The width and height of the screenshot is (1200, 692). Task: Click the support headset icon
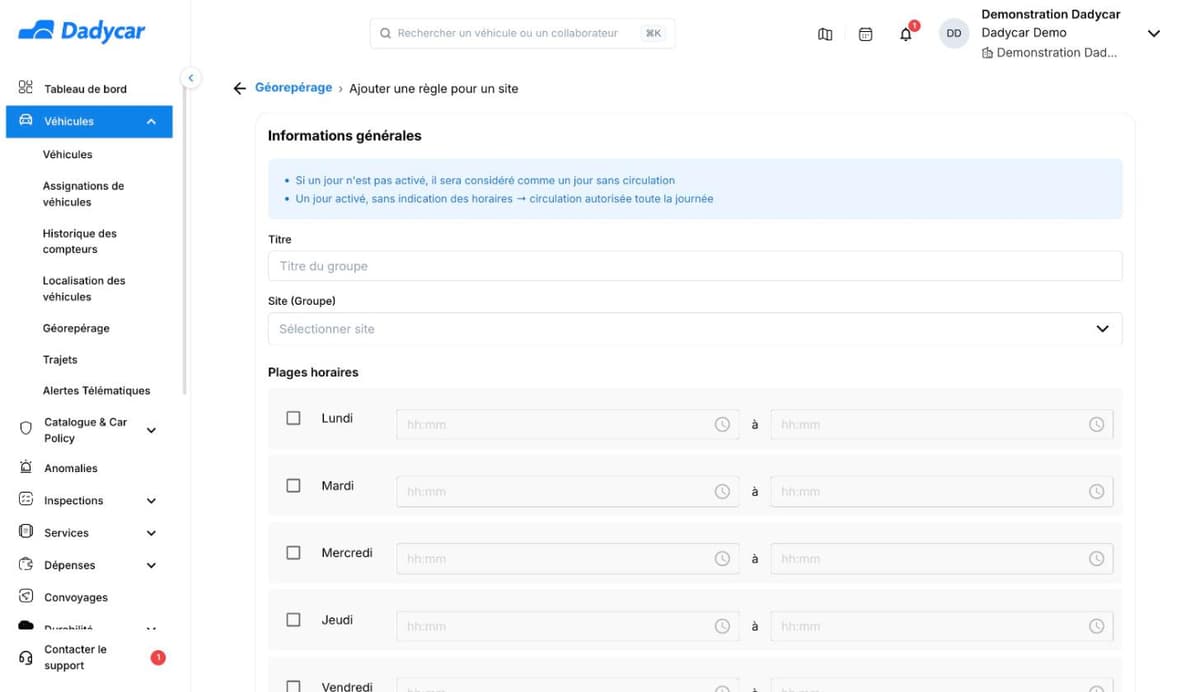pyautogui.click(x=26, y=658)
